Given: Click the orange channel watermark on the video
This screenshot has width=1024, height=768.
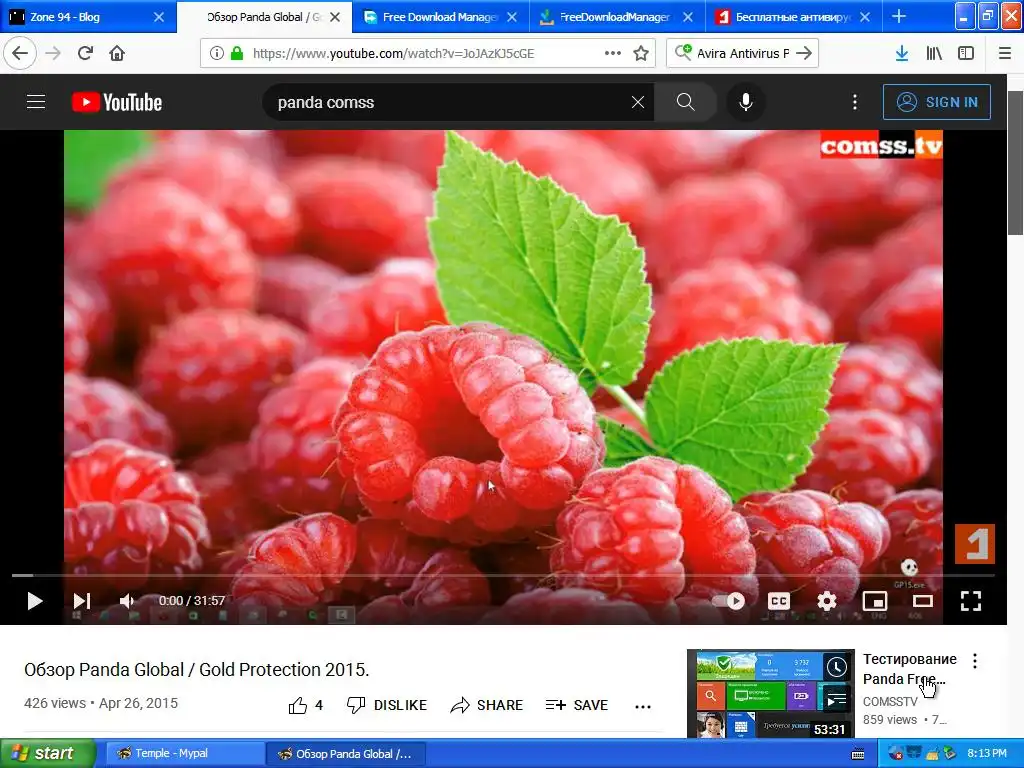Looking at the screenshot, I should pos(974,543).
